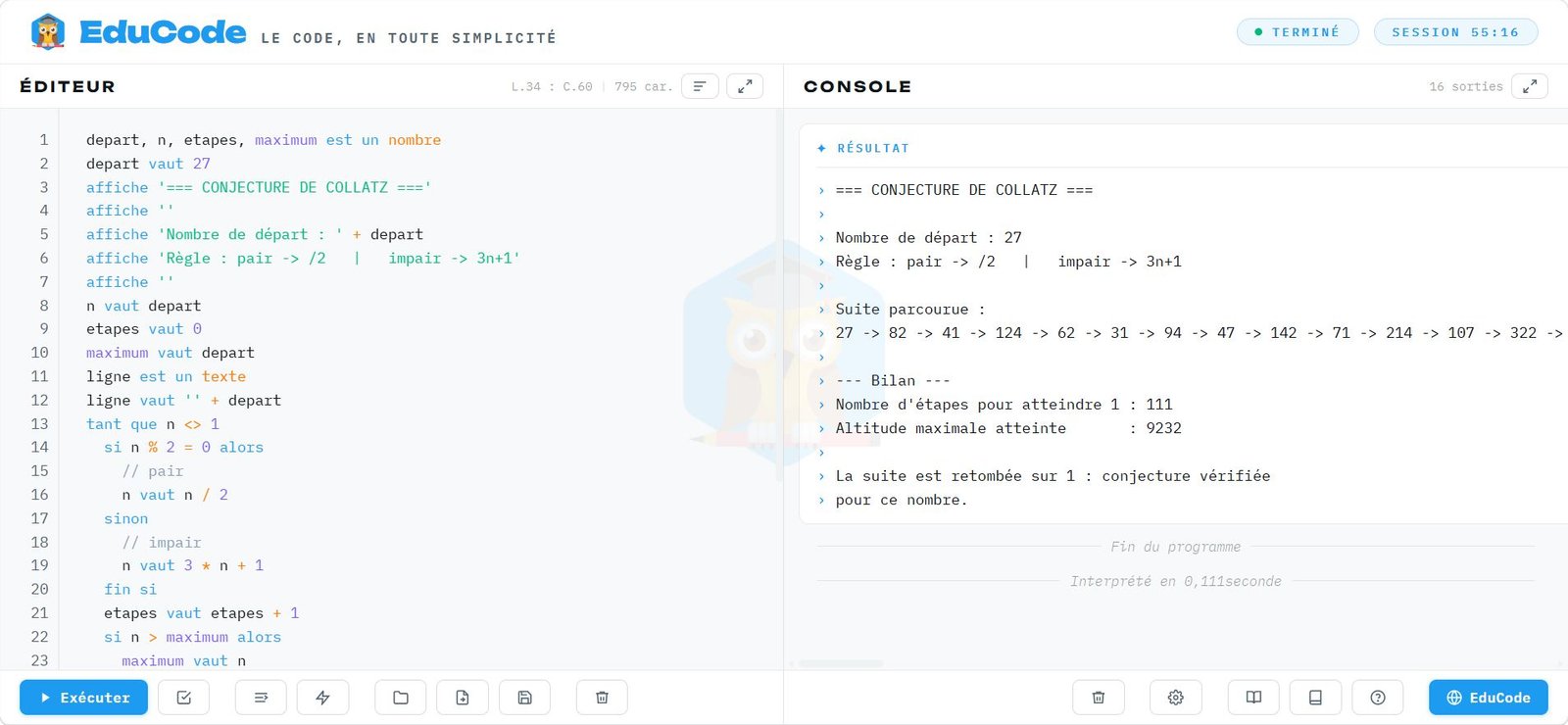The image size is (1568, 725).
Task: Clear the console with its trash icon
Action: 1099,698
